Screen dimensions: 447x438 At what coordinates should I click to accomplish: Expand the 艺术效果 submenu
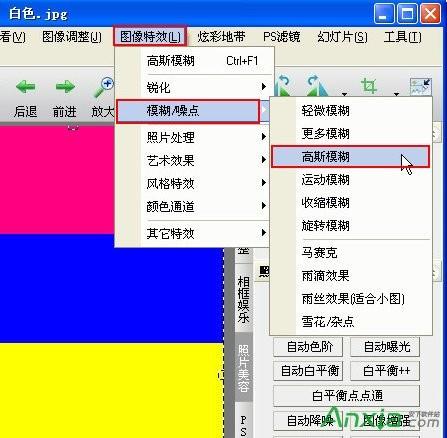click(193, 160)
